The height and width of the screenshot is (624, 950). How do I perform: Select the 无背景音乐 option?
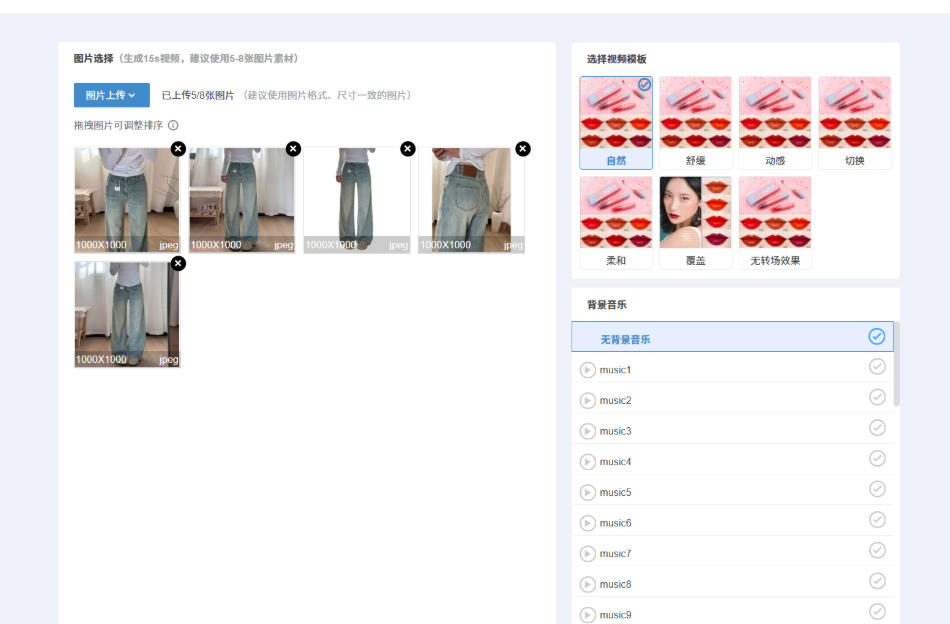(732, 337)
